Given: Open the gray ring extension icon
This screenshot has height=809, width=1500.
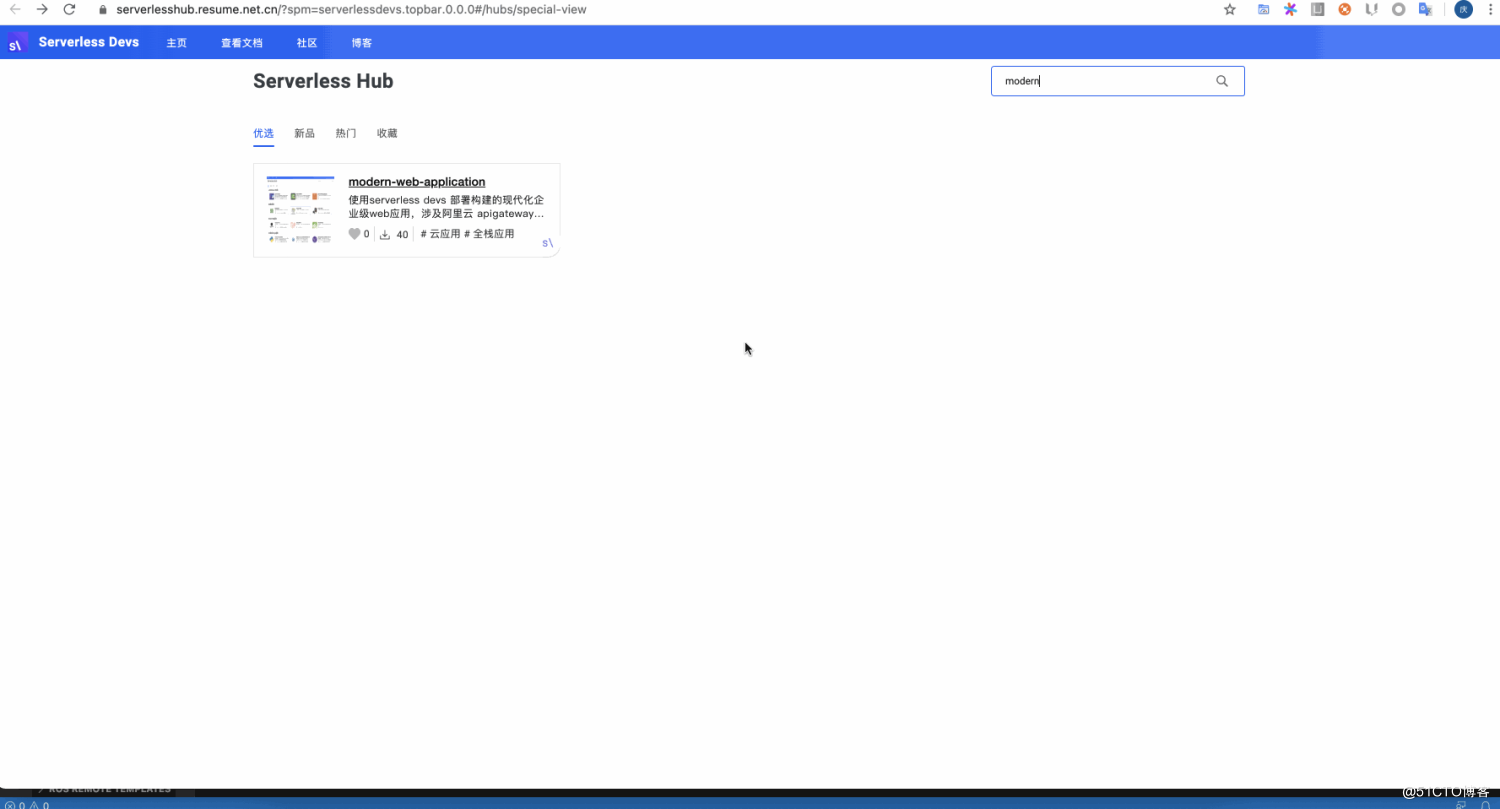Looking at the screenshot, I should 1399,9.
